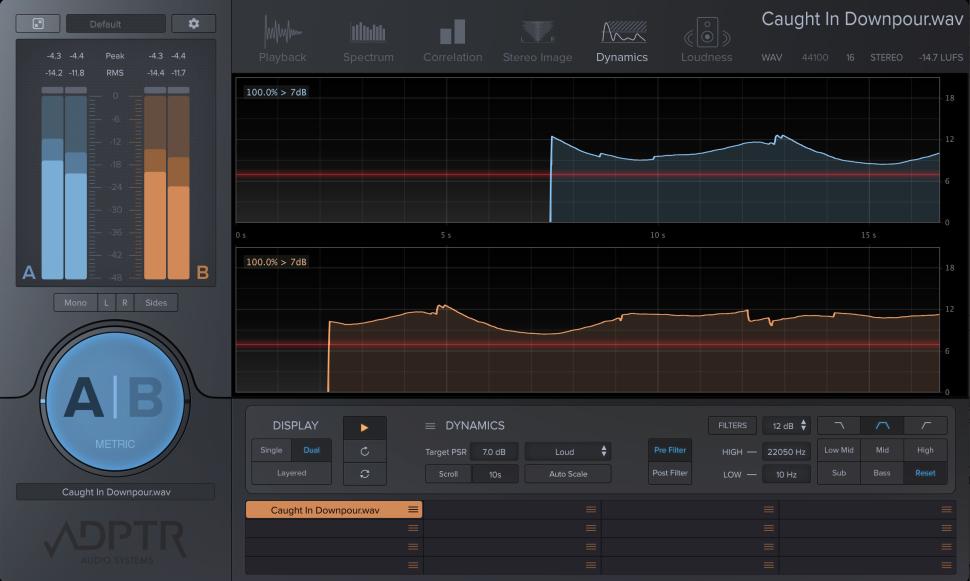Click the track name field under A|B
The image size is (970, 581).
tap(116, 493)
